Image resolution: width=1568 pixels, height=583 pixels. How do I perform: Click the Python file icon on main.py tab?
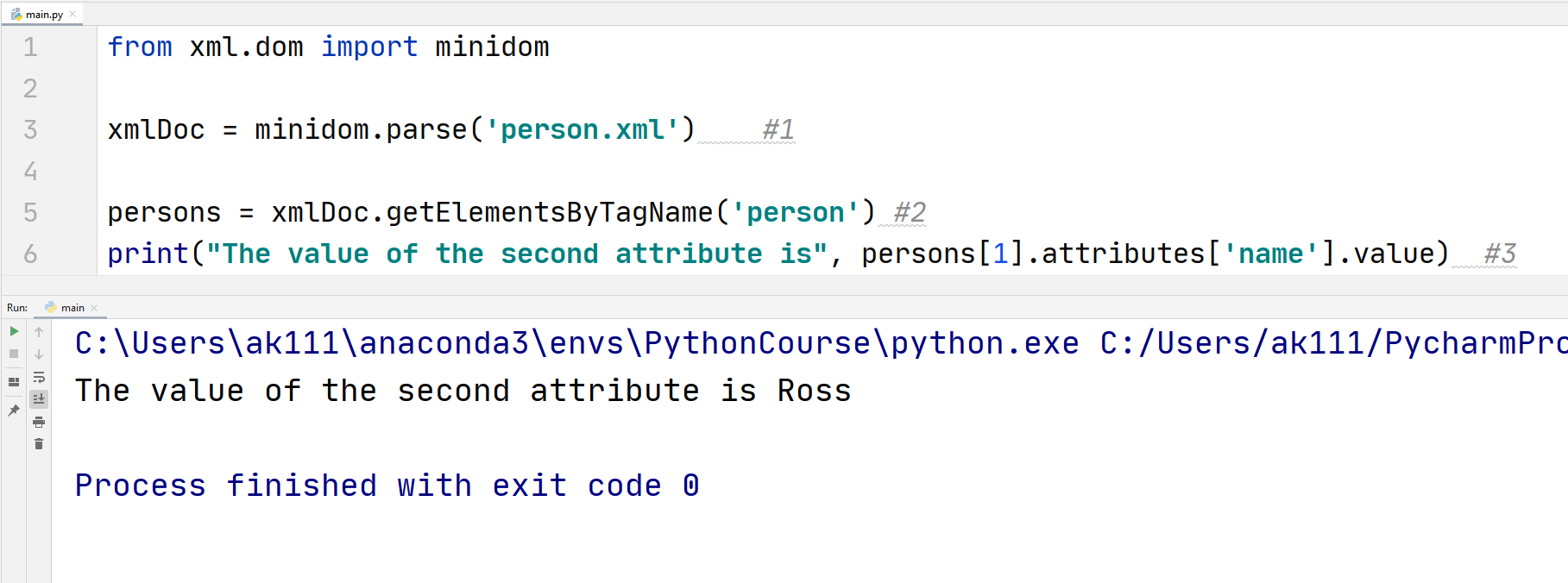(17, 13)
